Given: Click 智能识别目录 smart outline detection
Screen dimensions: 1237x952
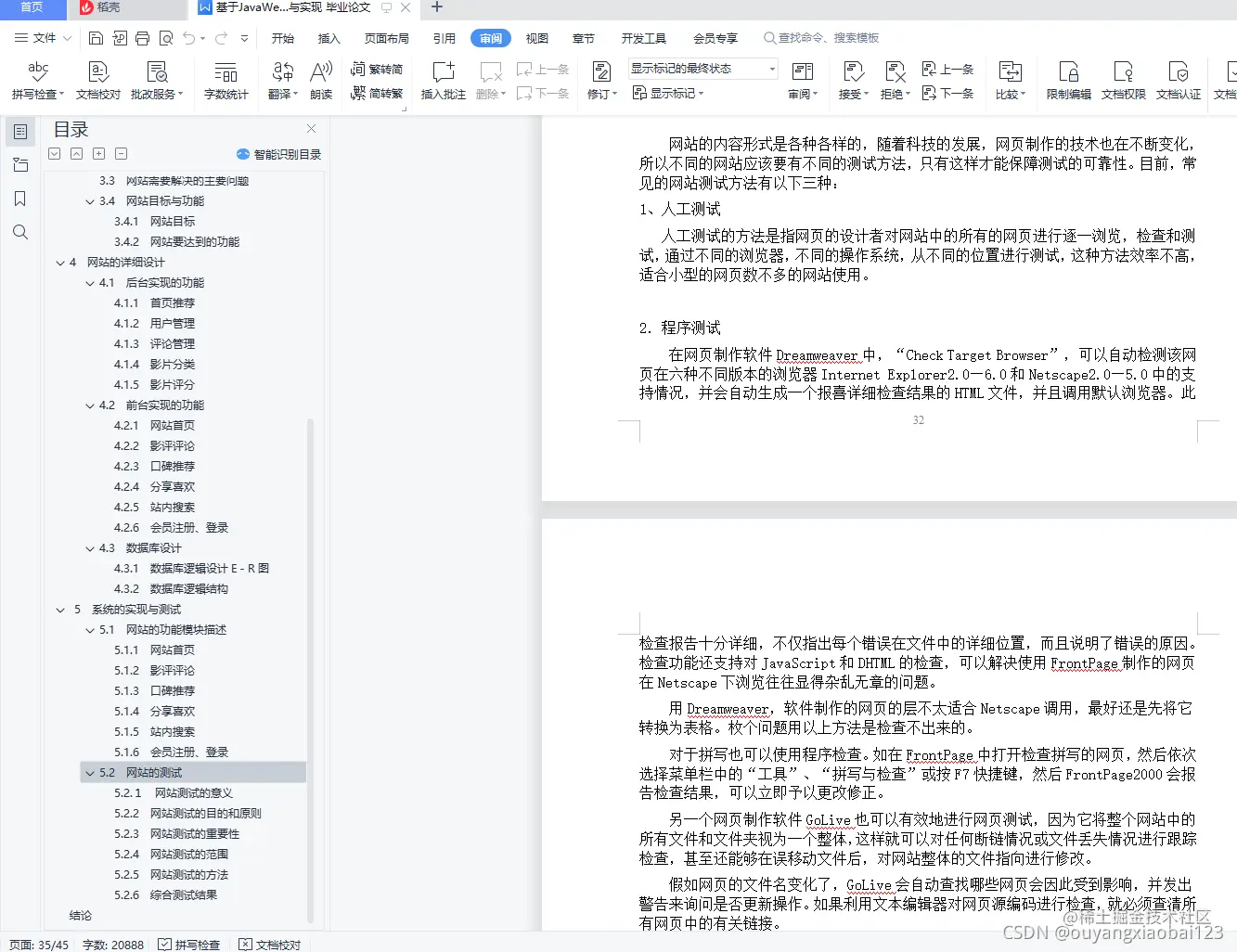Looking at the screenshot, I should [x=278, y=154].
